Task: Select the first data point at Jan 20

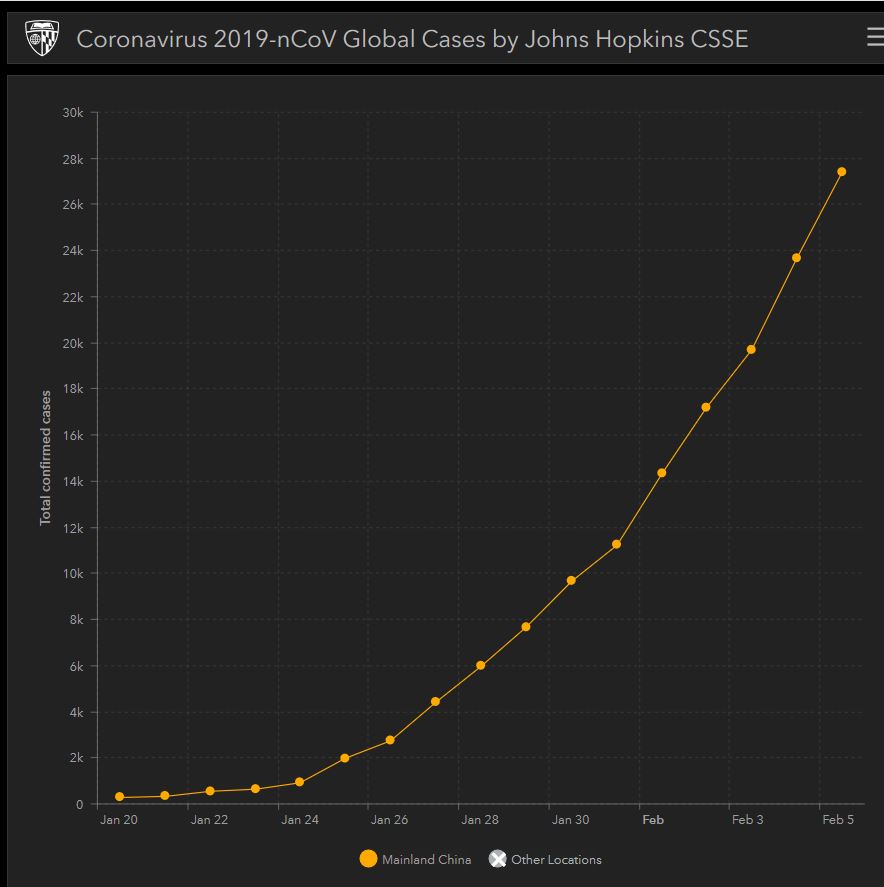Action: (120, 797)
